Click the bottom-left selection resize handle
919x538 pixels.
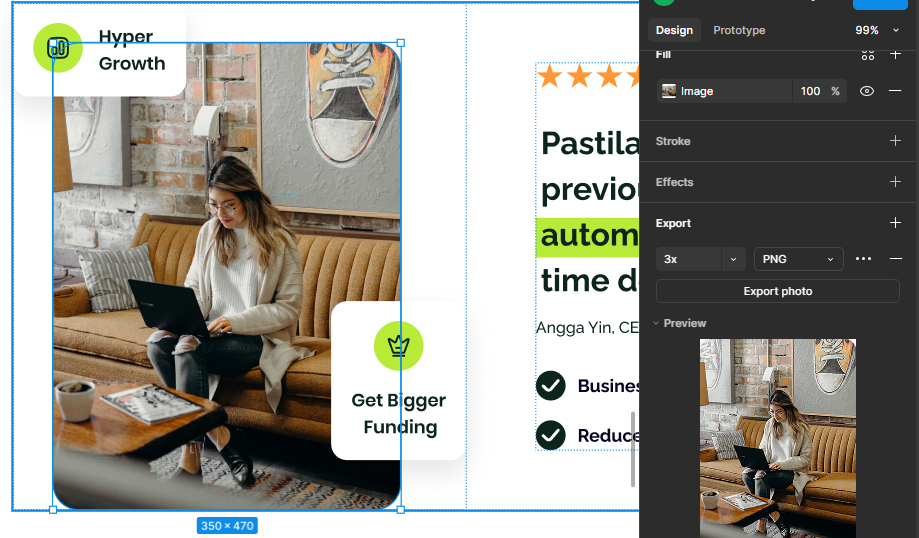53,510
